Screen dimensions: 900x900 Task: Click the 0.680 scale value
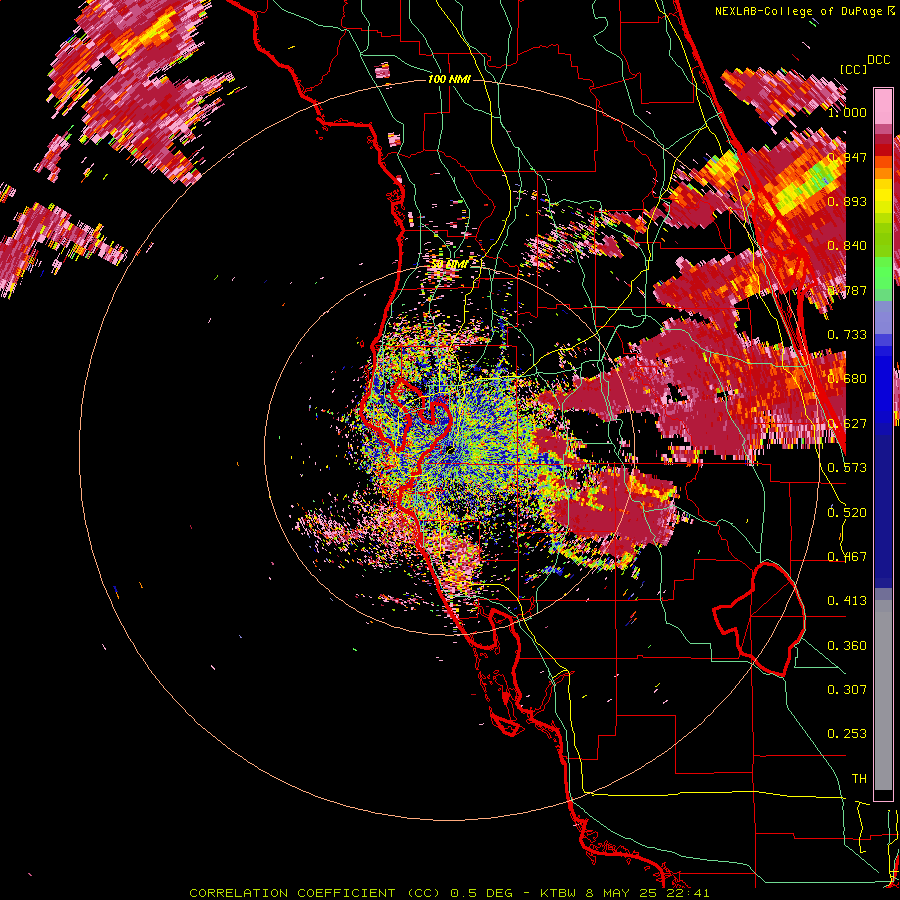click(847, 379)
